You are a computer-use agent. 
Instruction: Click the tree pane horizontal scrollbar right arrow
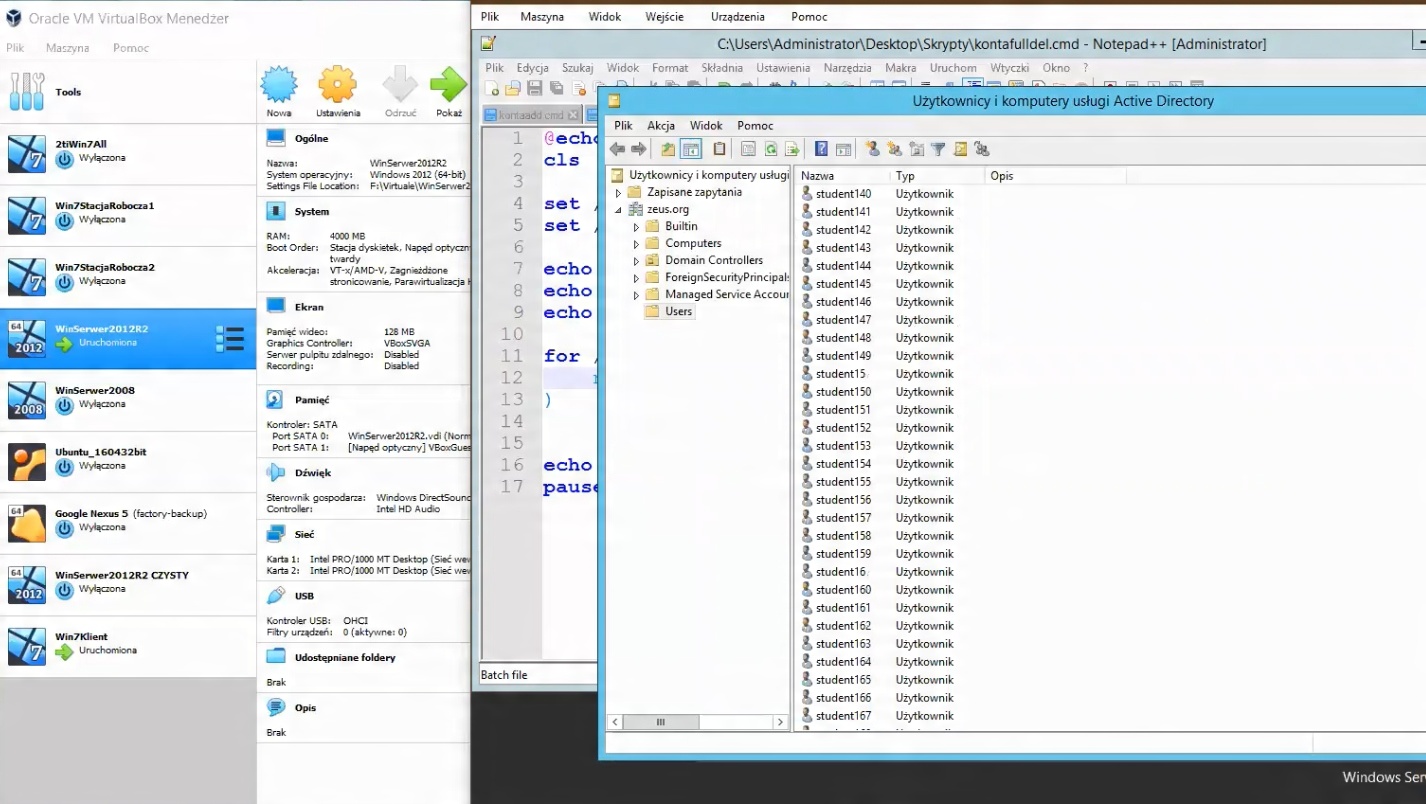pos(780,722)
